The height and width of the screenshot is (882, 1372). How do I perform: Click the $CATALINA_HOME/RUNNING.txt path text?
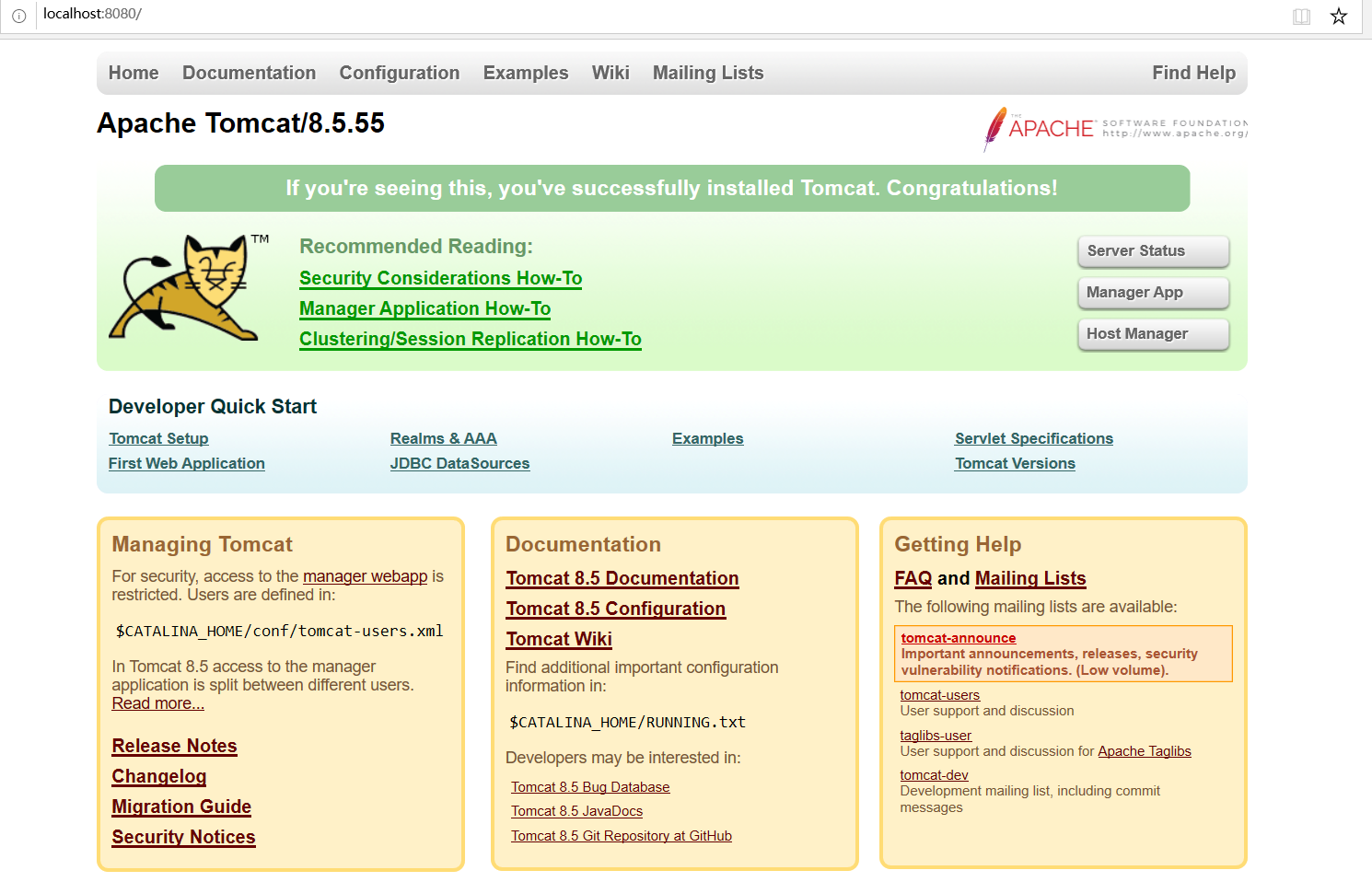[627, 723]
